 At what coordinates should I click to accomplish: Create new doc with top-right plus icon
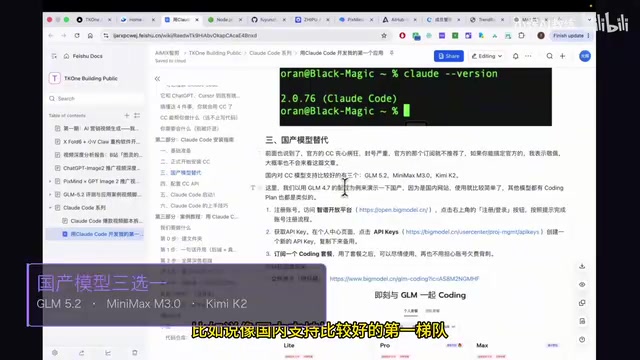coord(562,56)
